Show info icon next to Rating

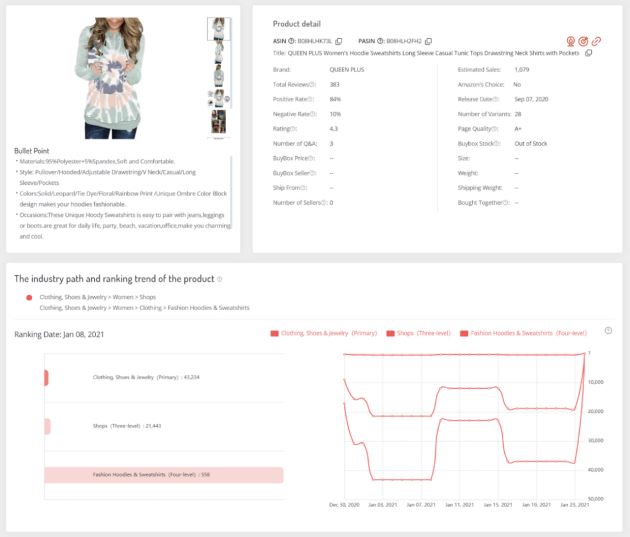click(294, 129)
